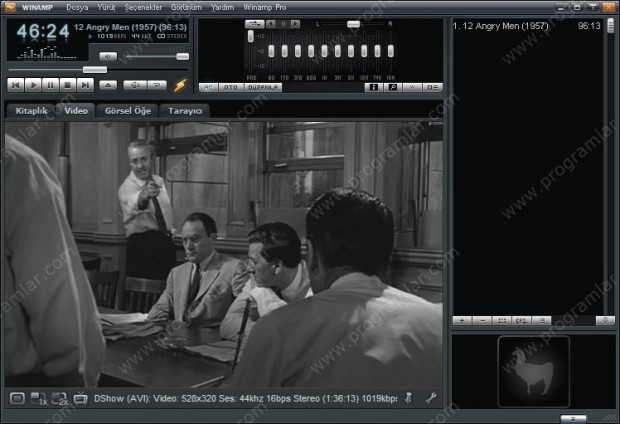This screenshot has width=620, height=424.
Task: Click the spectrum analyzer visualization
Action: click(47, 53)
